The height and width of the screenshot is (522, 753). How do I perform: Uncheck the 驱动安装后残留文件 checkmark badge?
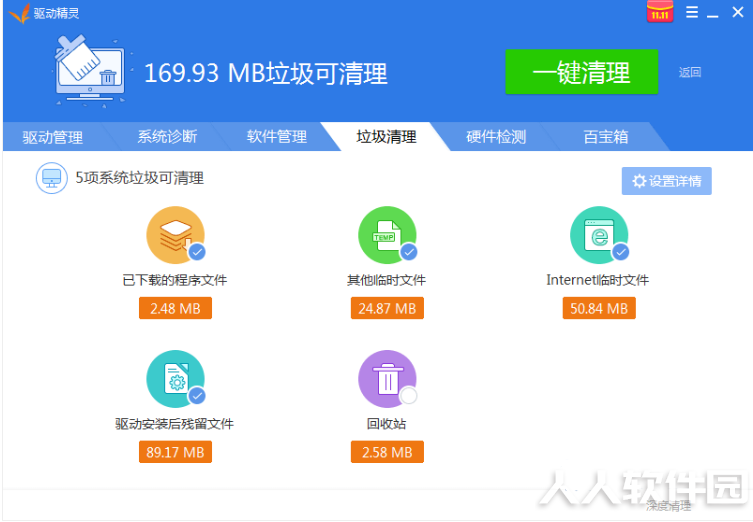pos(197,396)
